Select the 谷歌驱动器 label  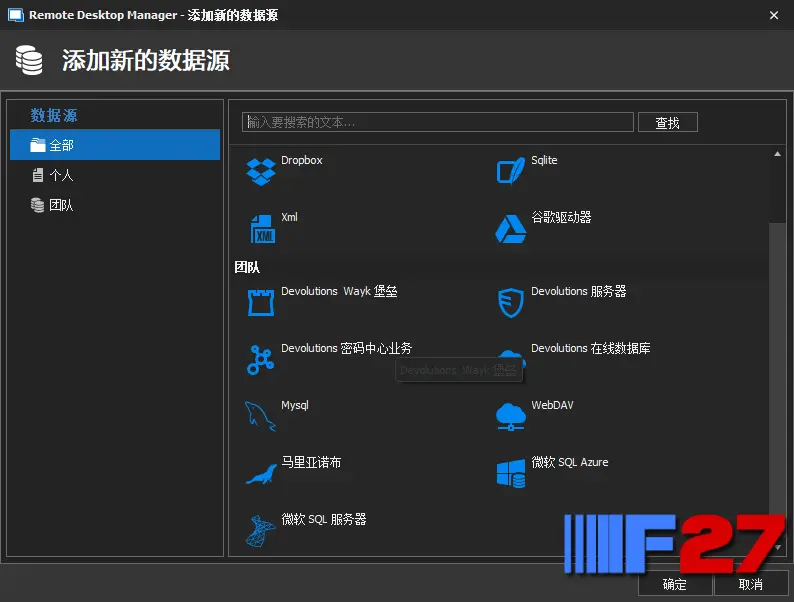pos(561,217)
